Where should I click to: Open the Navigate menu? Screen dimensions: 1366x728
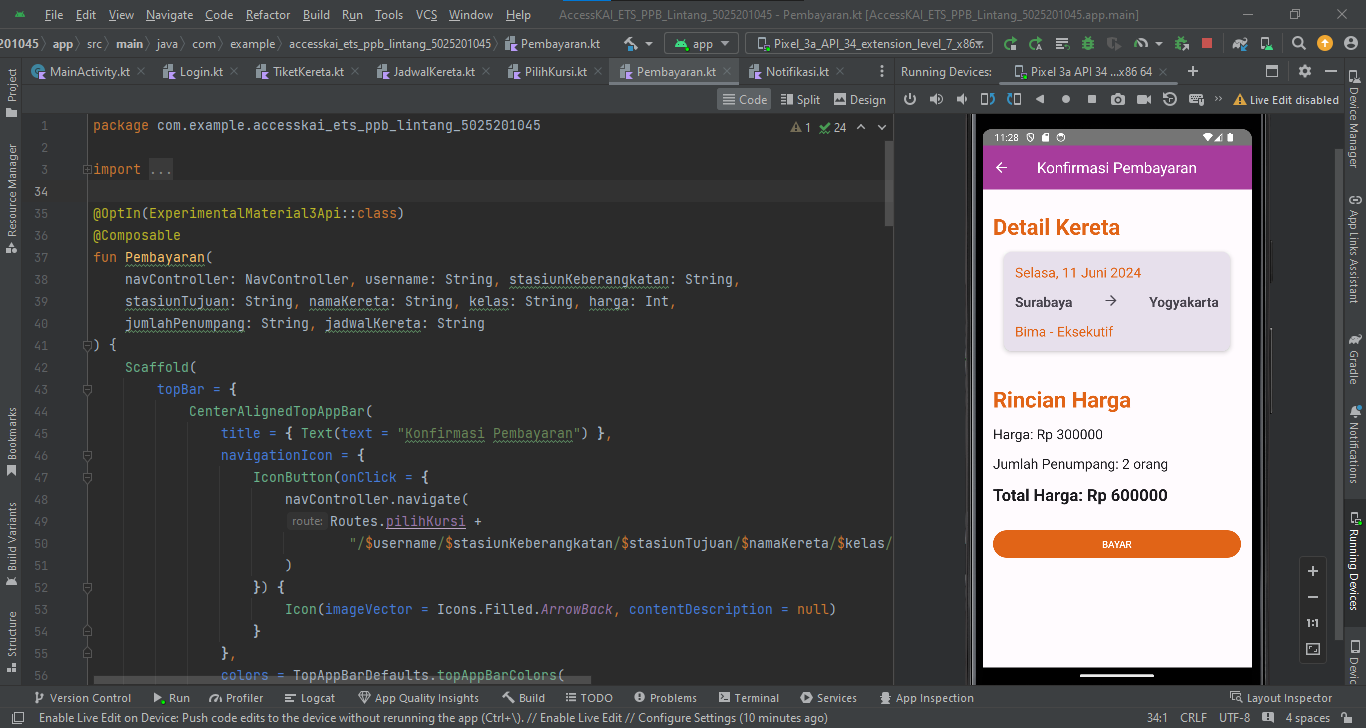(x=170, y=15)
